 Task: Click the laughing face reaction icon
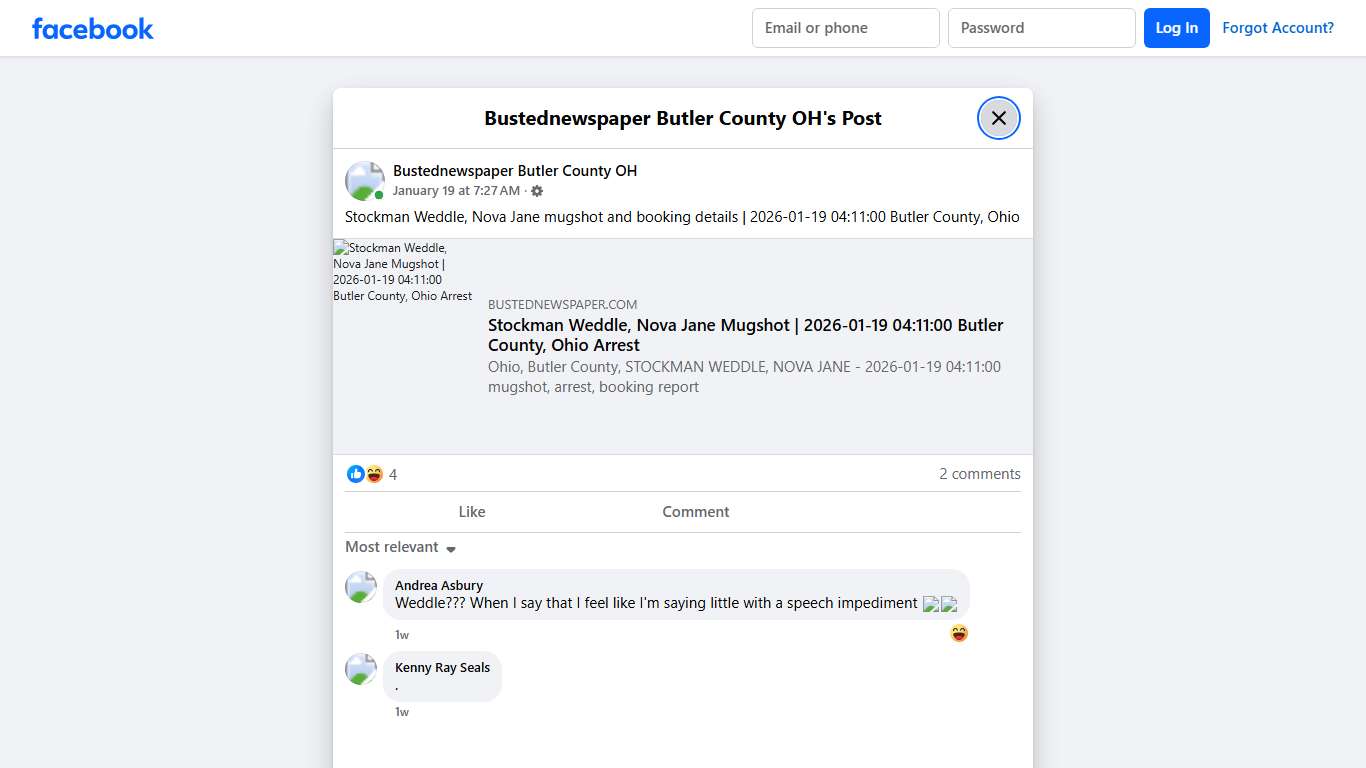tap(374, 474)
